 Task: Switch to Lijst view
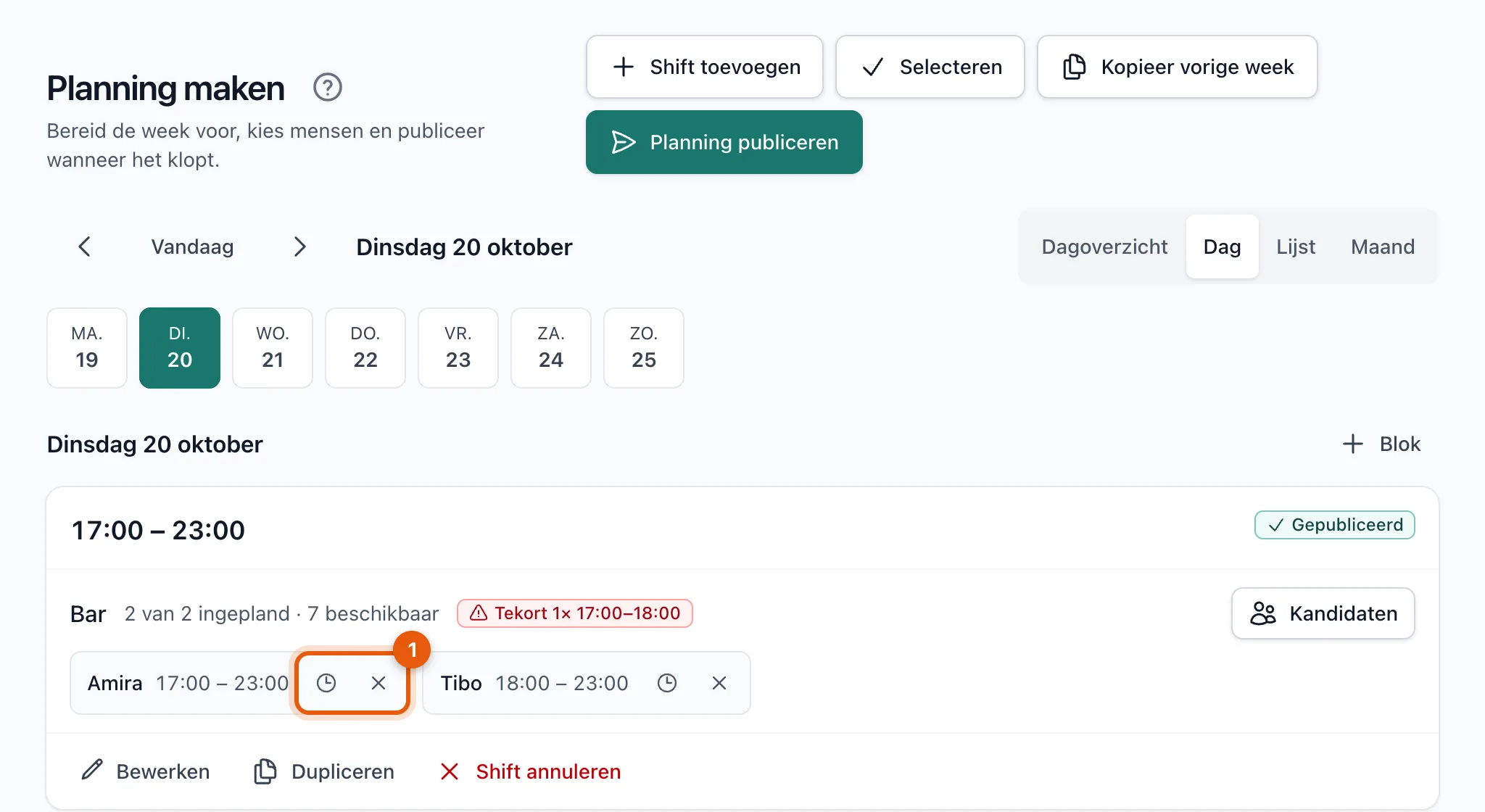point(1296,246)
